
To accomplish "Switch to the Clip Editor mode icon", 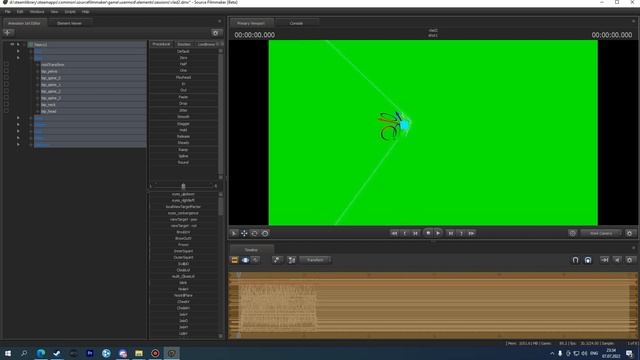I will click(x=235, y=260).
